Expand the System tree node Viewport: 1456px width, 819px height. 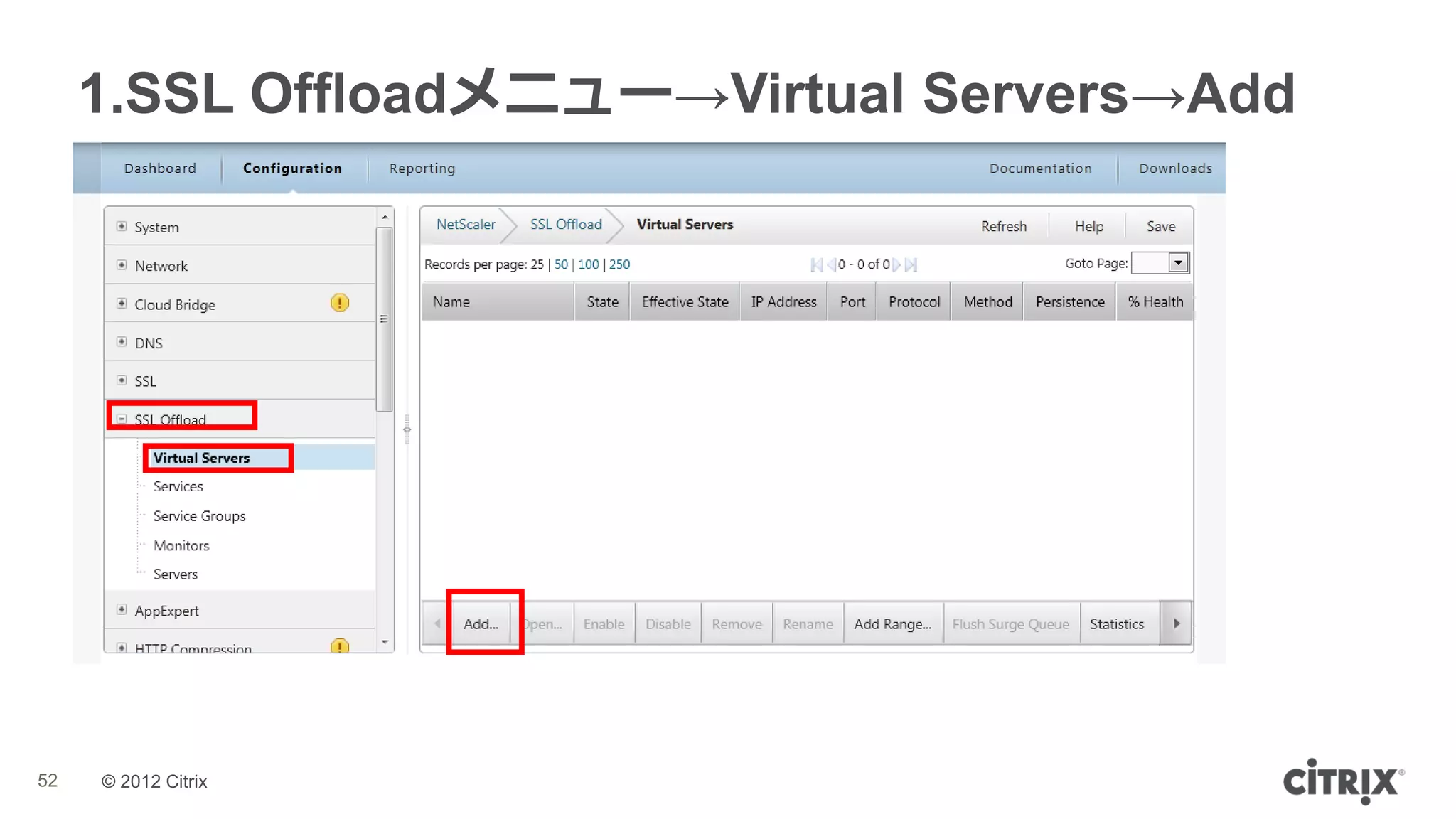(x=122, y=226)
